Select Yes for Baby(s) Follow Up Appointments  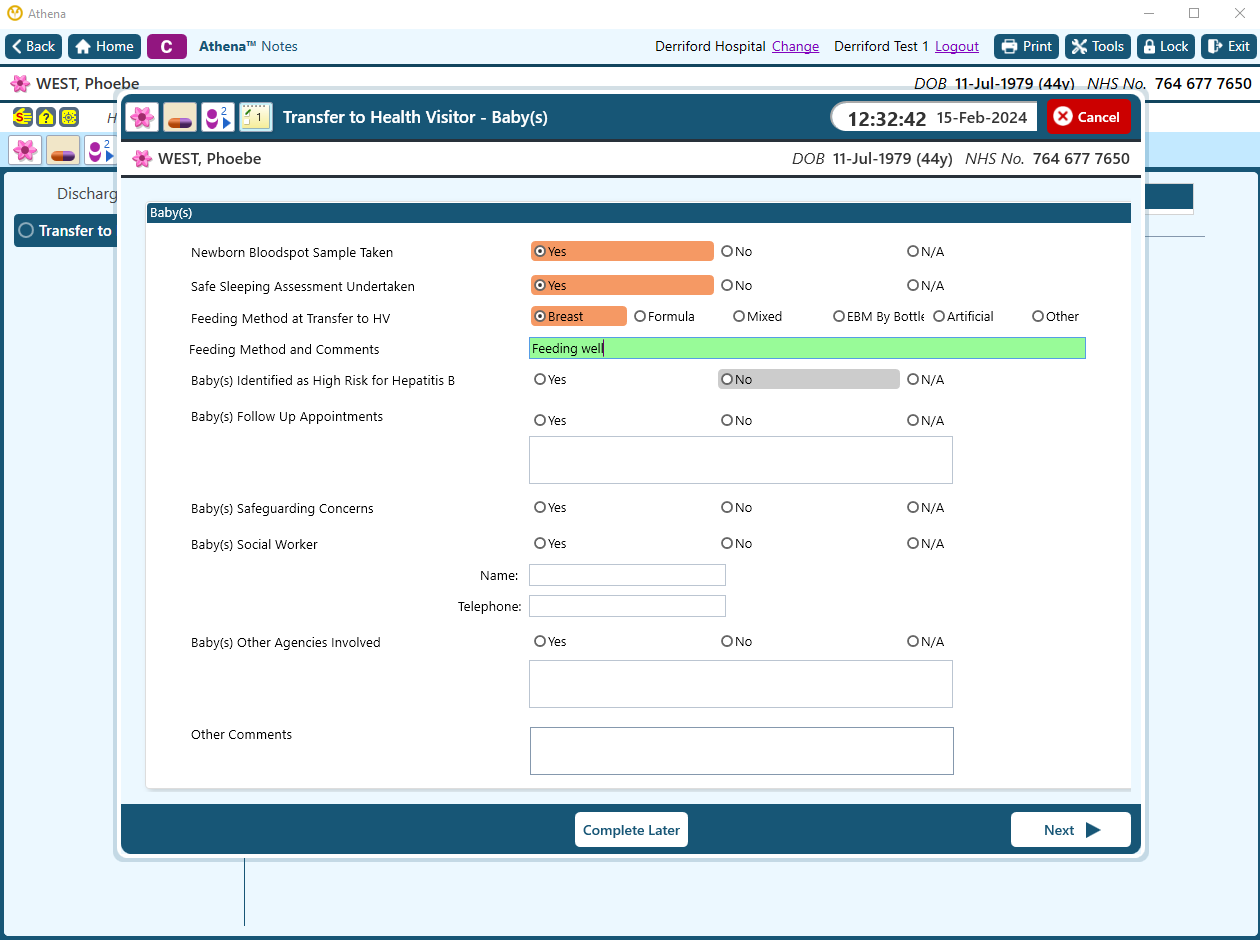pyautogui.click(x=551, y=421)
